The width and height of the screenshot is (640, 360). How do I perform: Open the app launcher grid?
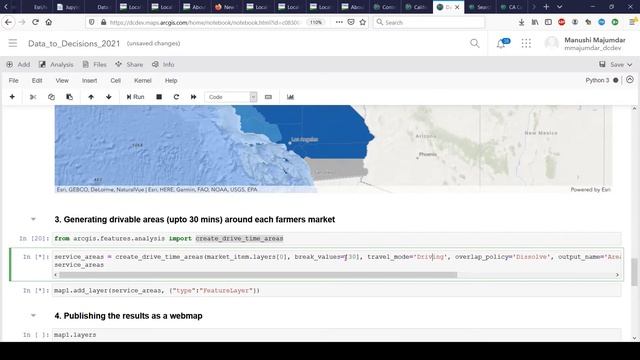(526, 43)
